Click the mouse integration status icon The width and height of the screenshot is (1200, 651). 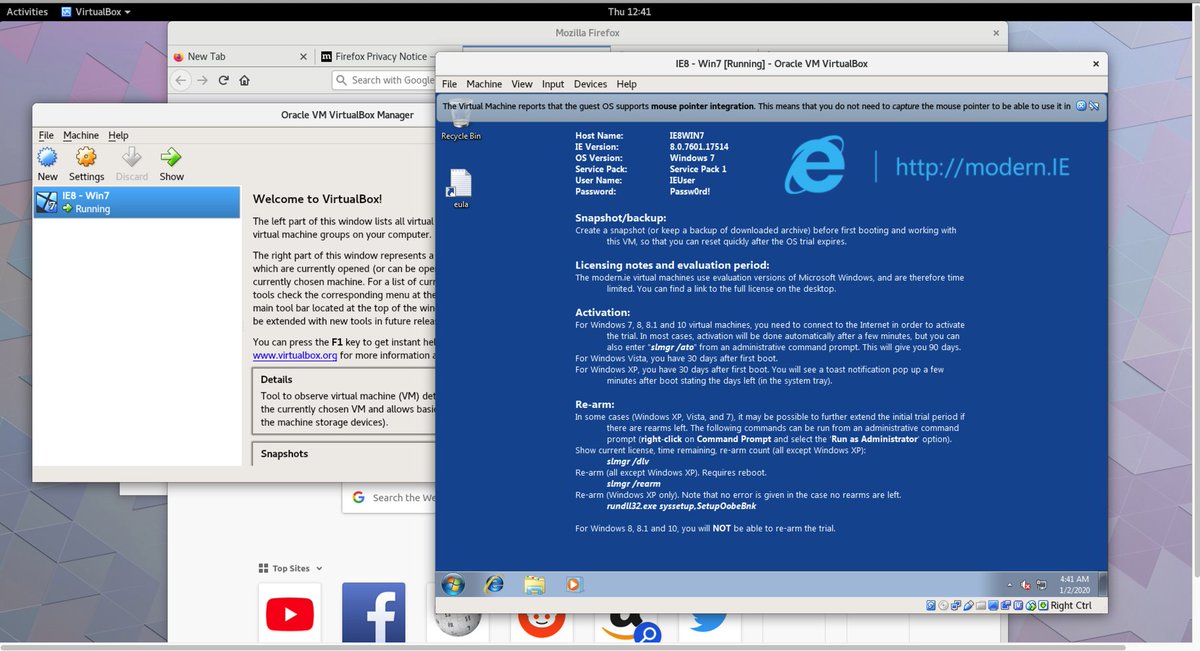coord(1031,605)
